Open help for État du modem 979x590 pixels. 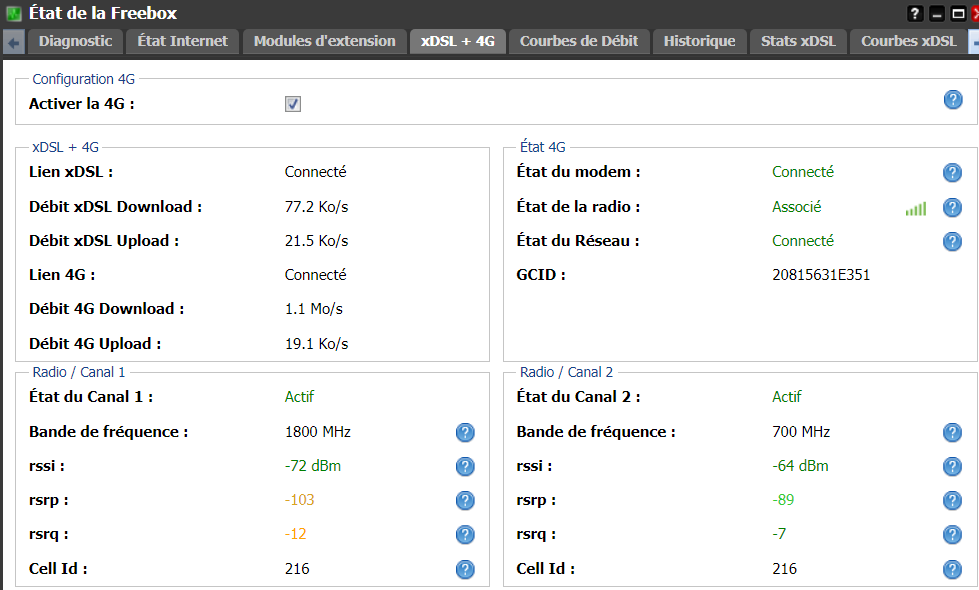(953, 173)
